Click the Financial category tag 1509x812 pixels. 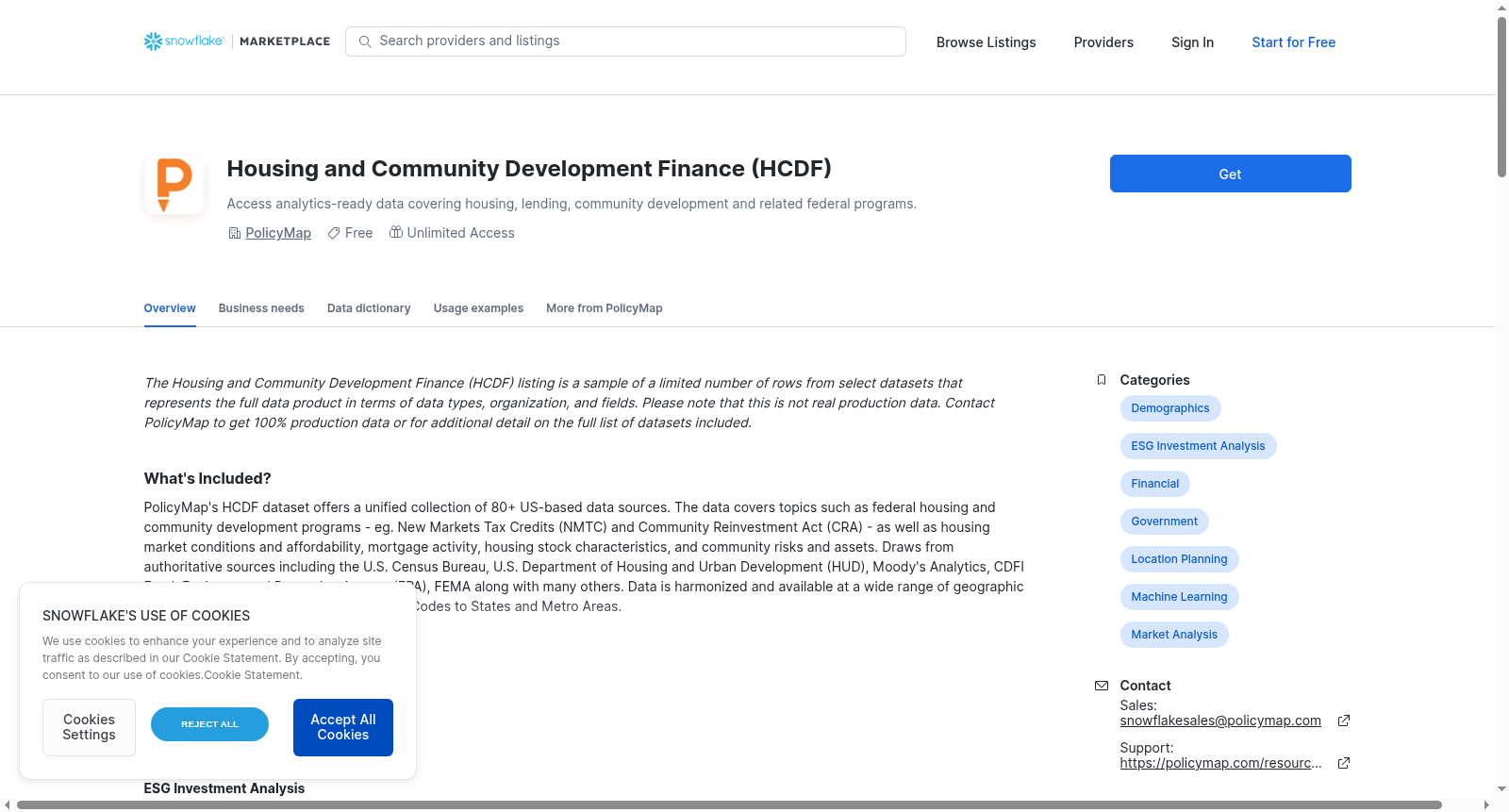tap(1154, 484)
